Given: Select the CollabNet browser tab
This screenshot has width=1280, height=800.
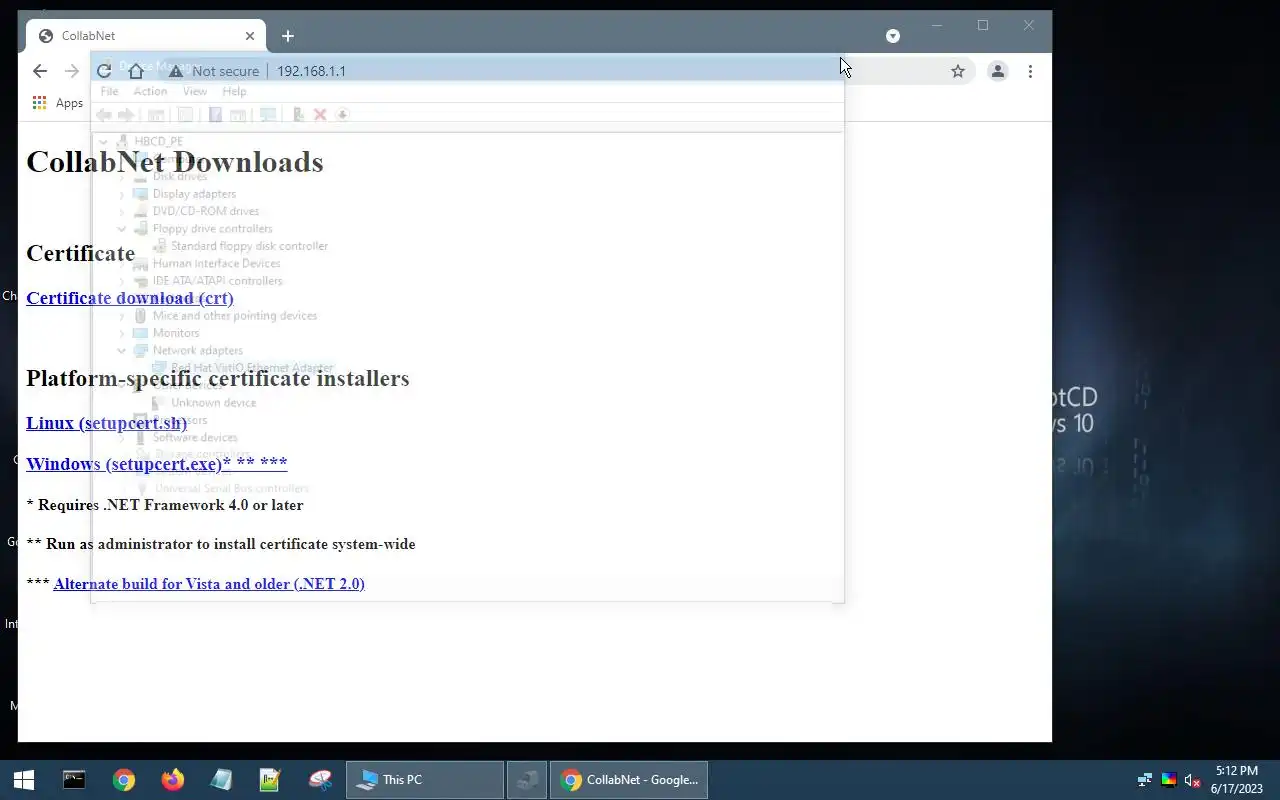Looking at the screenshot, I should tap(146, 36).
